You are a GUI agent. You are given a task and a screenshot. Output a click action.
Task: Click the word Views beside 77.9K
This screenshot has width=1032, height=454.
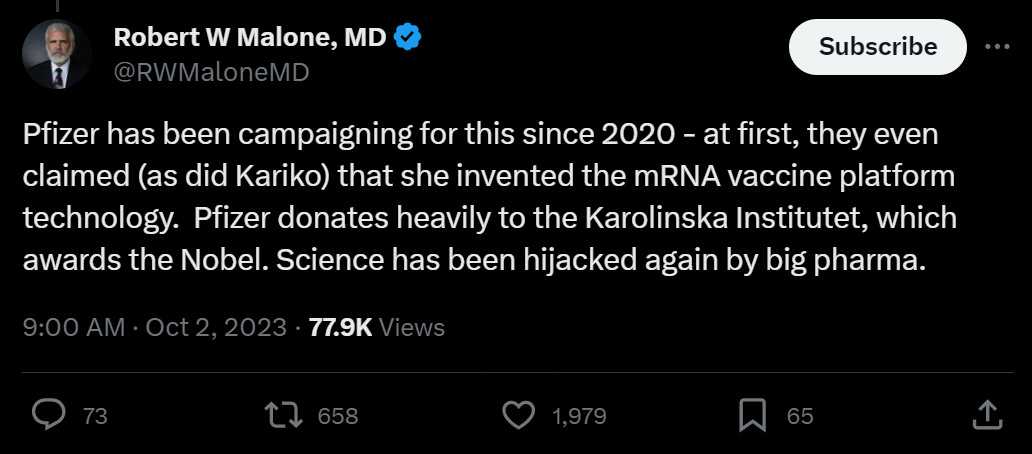click(x=413, y=327)
